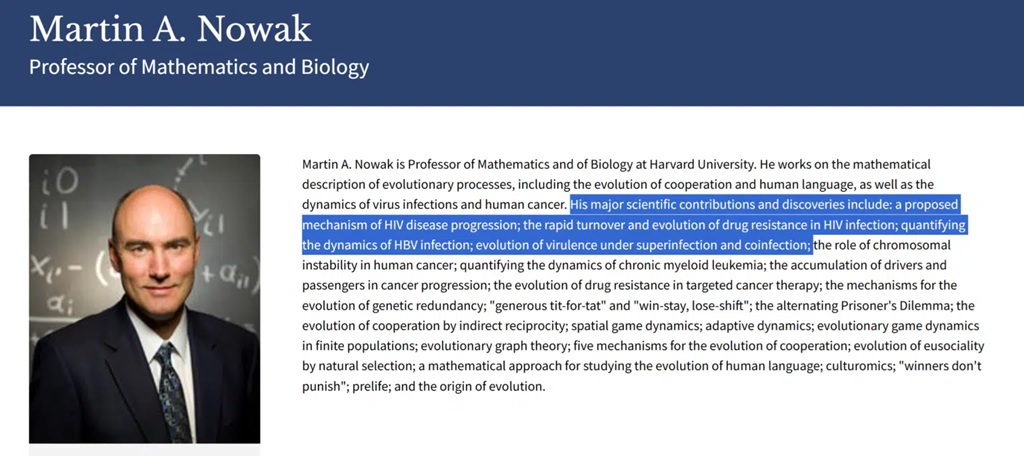Click the words 'Harvard University' in the bio

[x=704, y=164]
